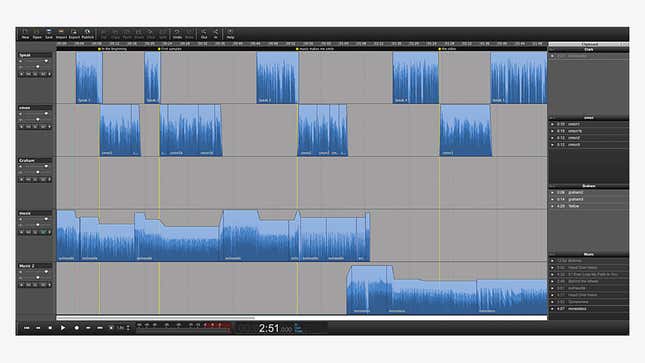Click the Import toolbar icon
Screen dimensions: 645x363
point(61,34)
